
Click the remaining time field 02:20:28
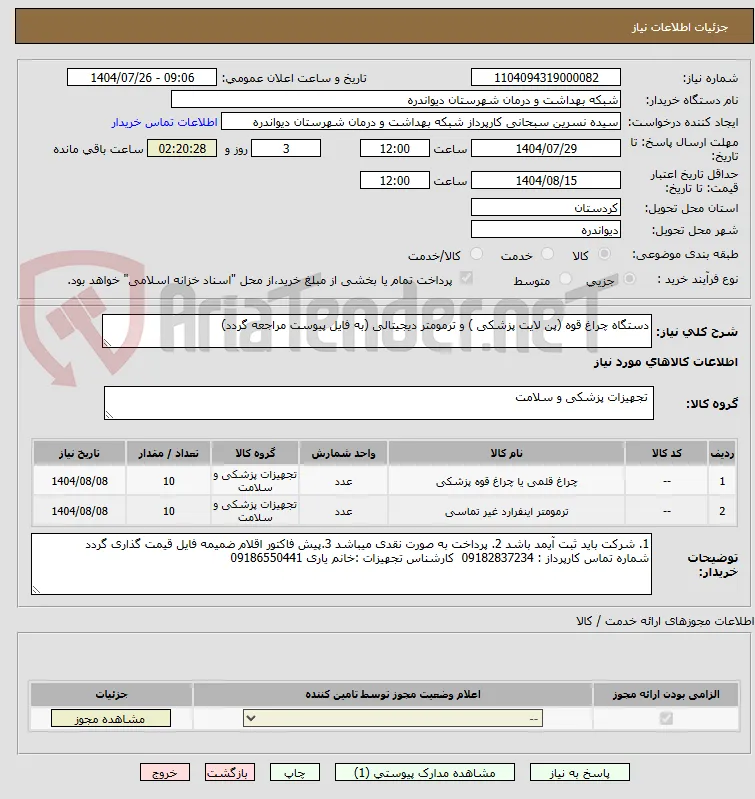(x=182, y=148)
